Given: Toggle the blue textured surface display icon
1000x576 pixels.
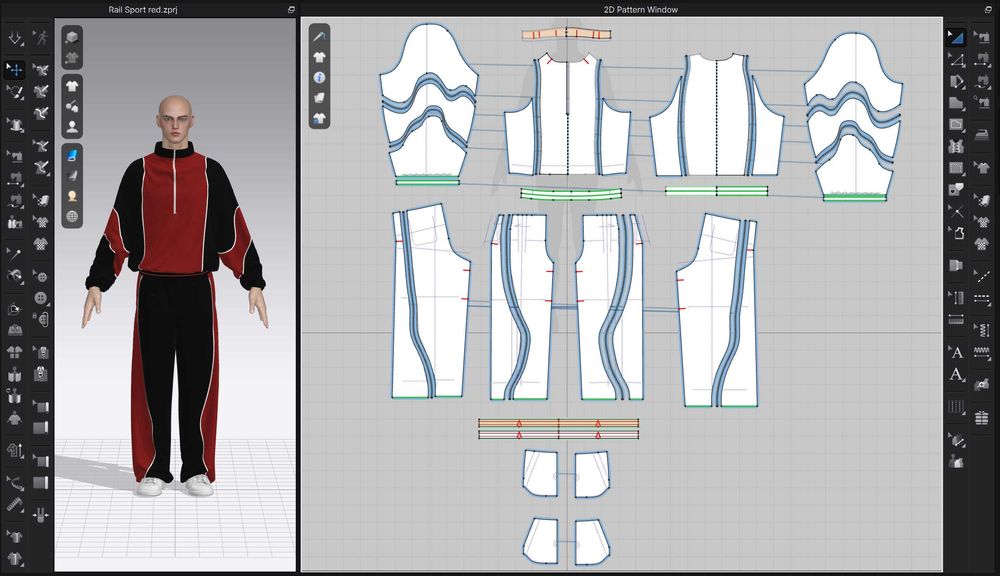Looking at the screenshot, I should 72,155.
